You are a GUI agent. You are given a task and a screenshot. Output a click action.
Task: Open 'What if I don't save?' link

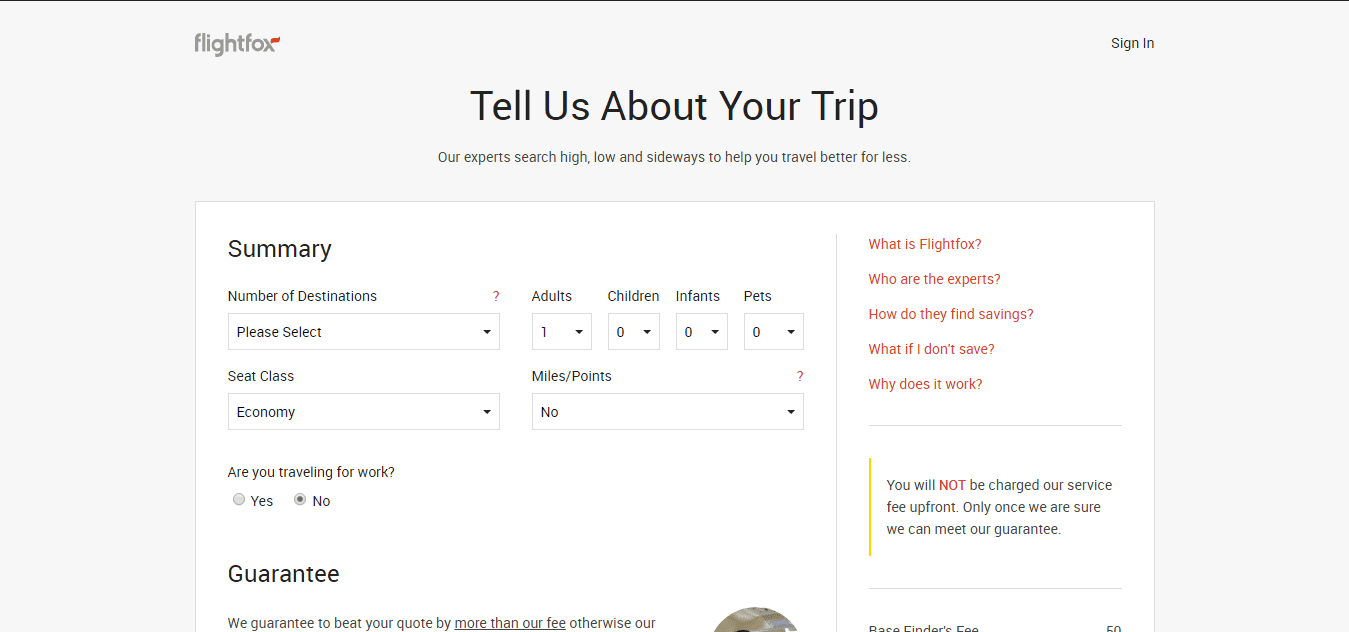point(931,349)
